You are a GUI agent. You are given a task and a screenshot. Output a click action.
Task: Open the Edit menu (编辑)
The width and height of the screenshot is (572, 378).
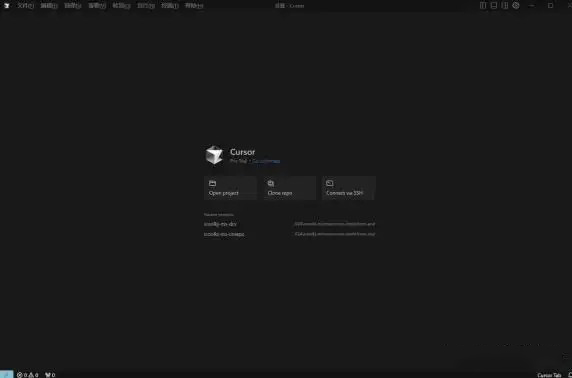tap(49, 6)
